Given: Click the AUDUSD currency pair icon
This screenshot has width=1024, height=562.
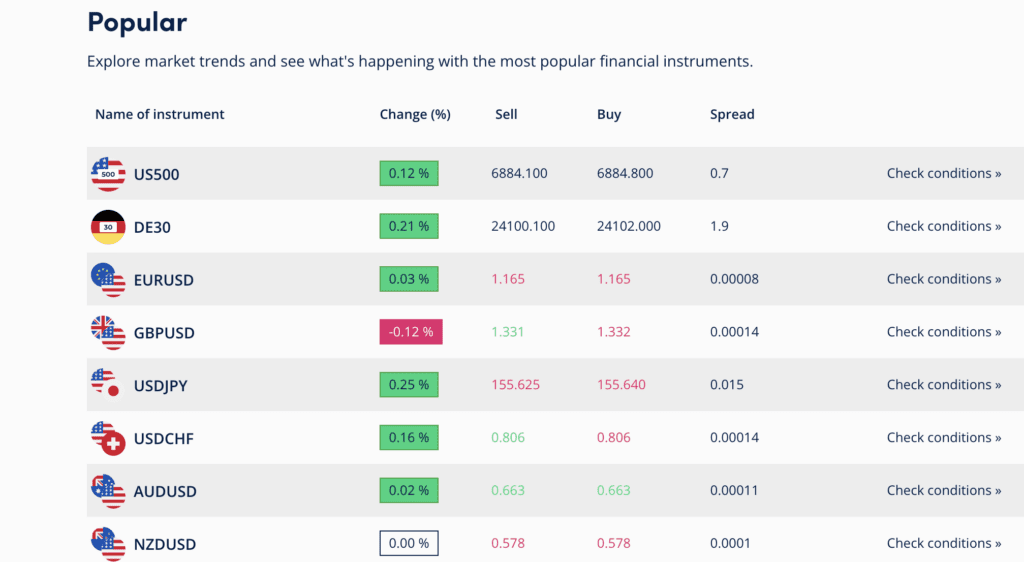Looking at the screenshot, I should click(x=107, y=491).
